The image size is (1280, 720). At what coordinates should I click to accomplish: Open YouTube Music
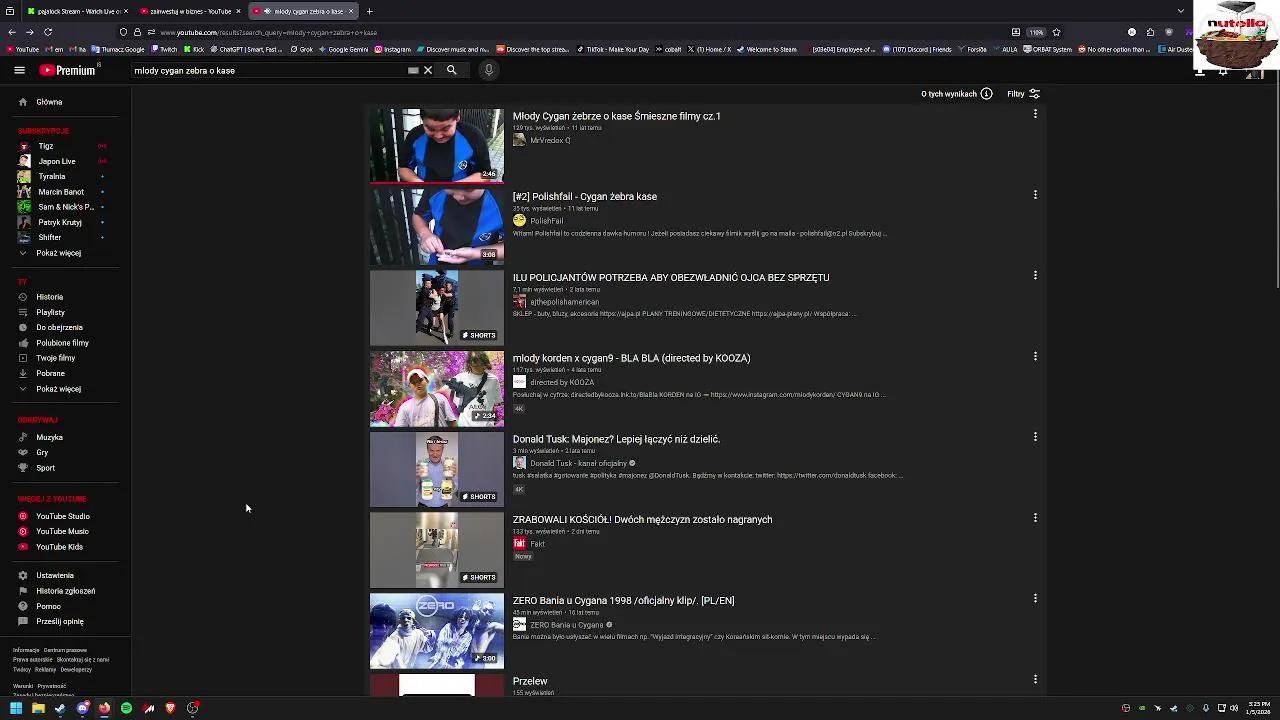click(x=65, y=531)
